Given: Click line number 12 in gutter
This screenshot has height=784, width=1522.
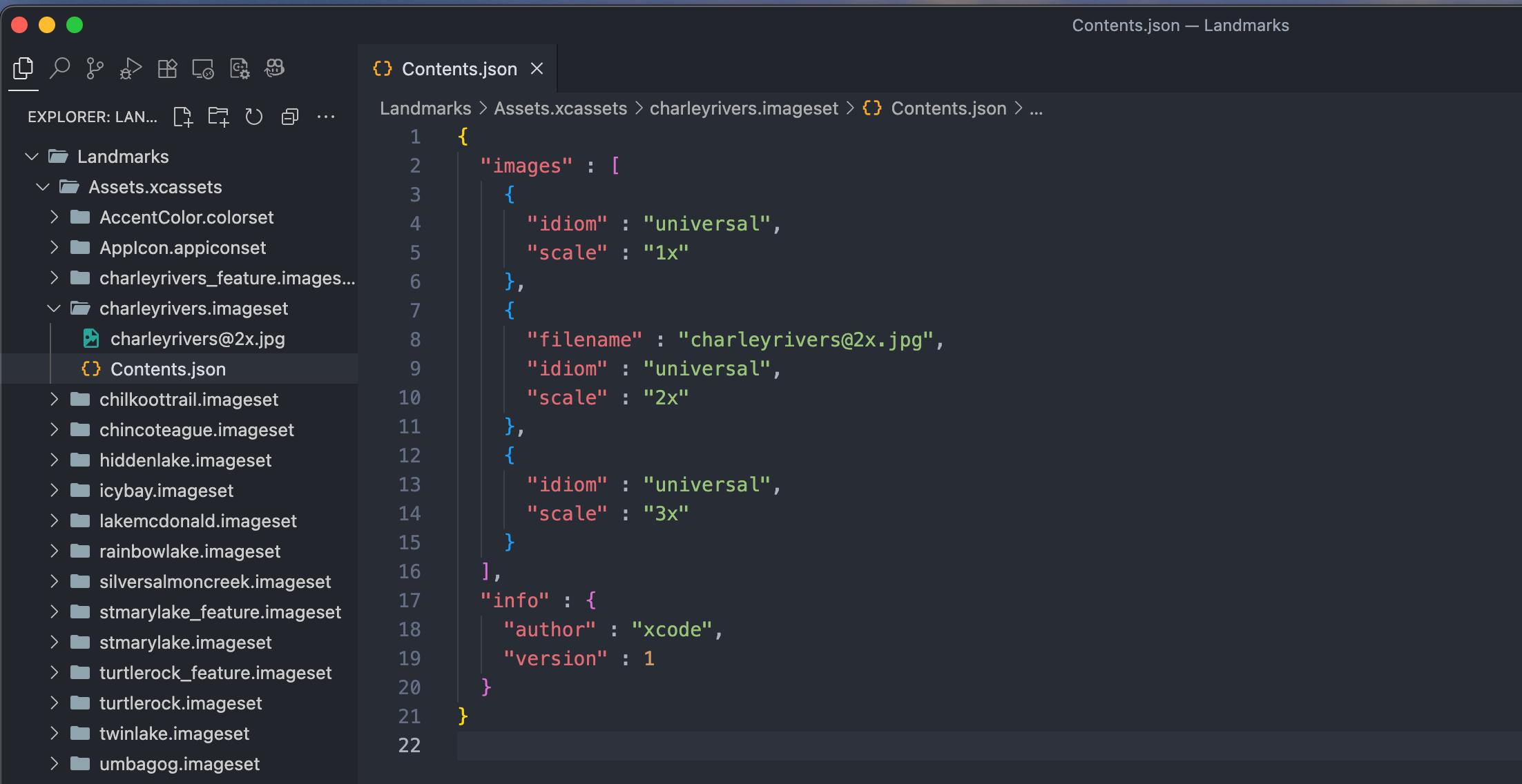Looking at the screenshot, I should [x=410, y=455].
